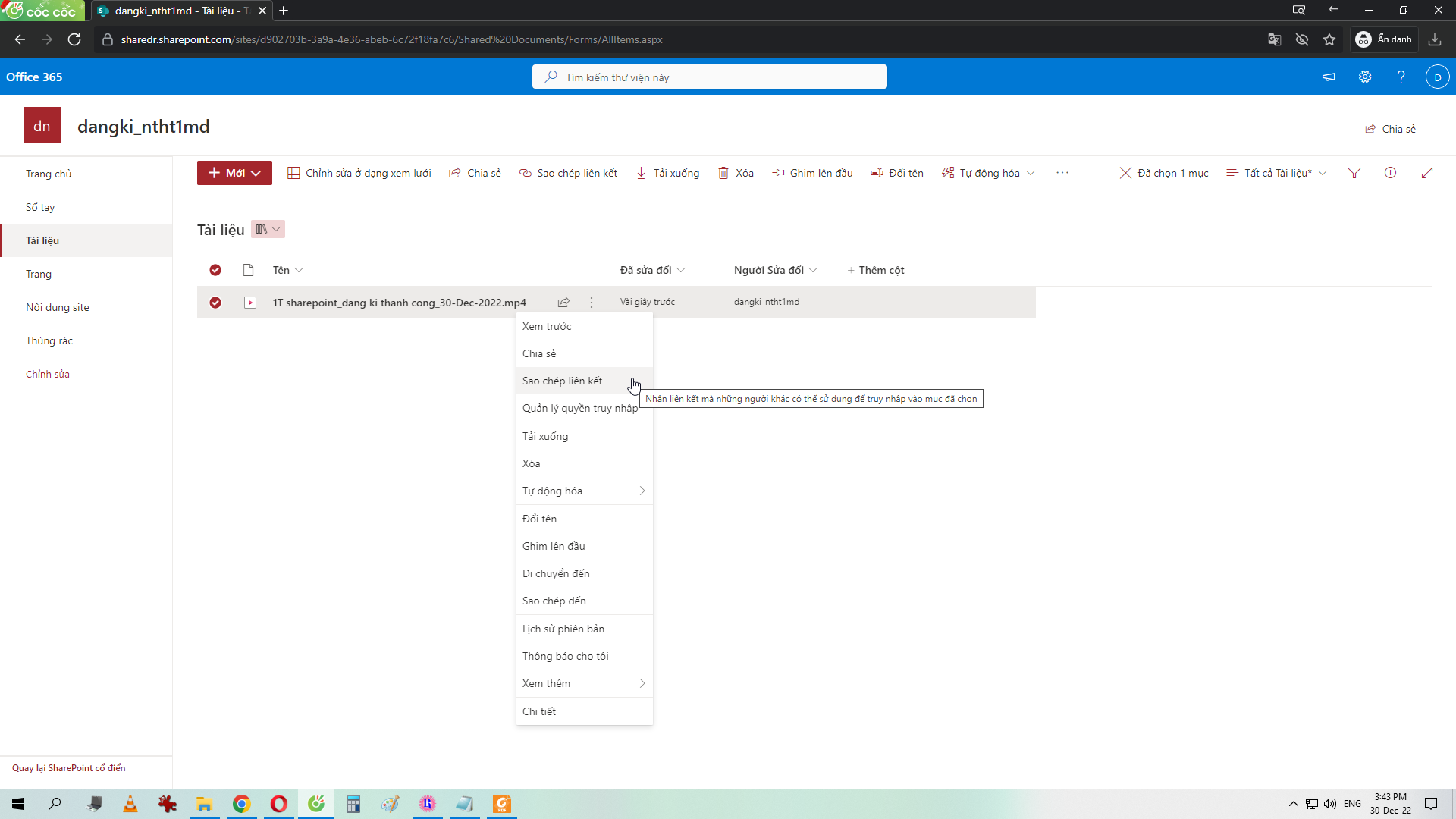This screenshot has height=819, width=1456.
Task: Enter expand content full-screen mode icon
Action: pyautogui.click(x=1426, y=173)
